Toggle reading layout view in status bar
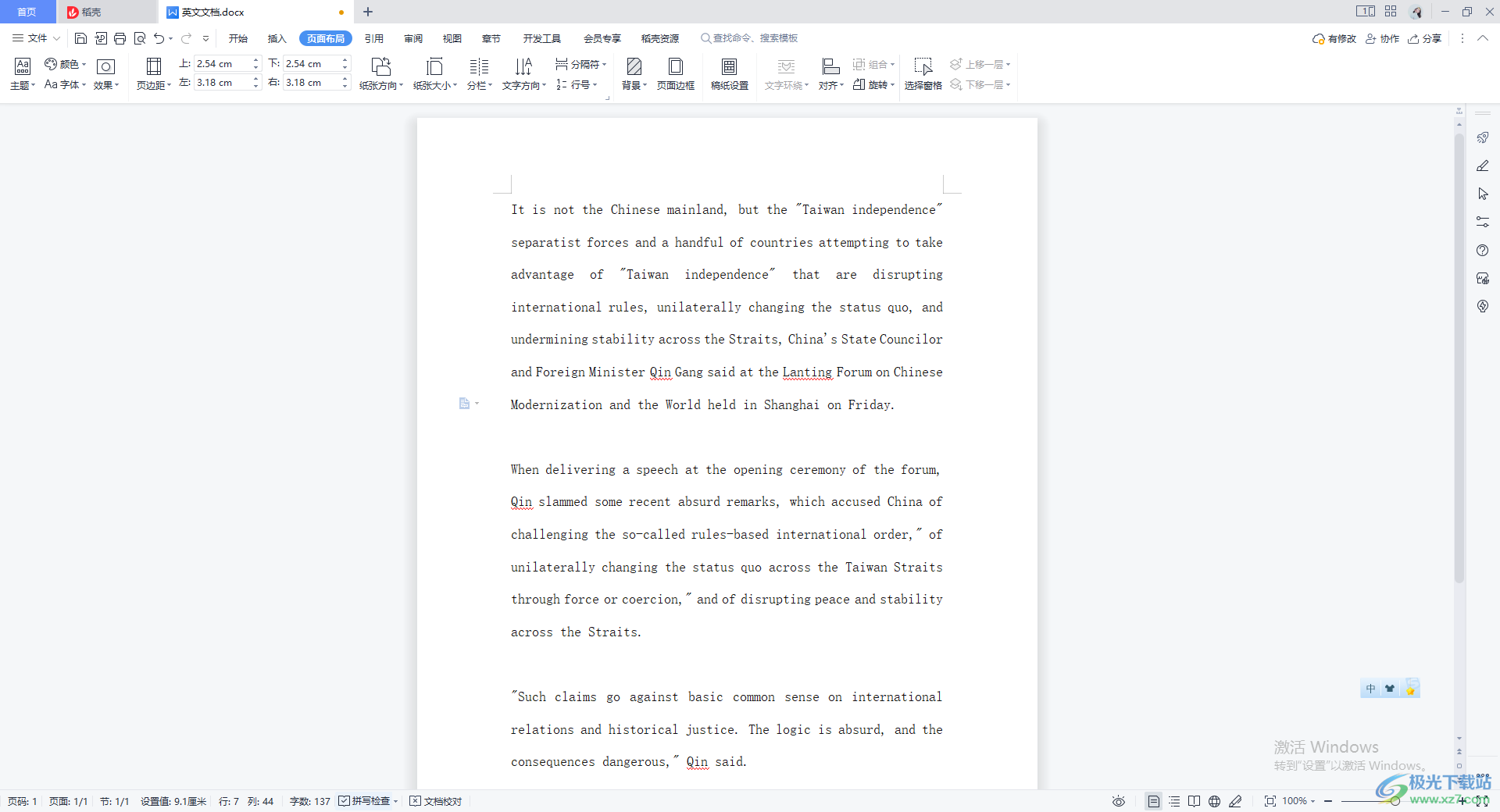 (x=1194, y=801)
